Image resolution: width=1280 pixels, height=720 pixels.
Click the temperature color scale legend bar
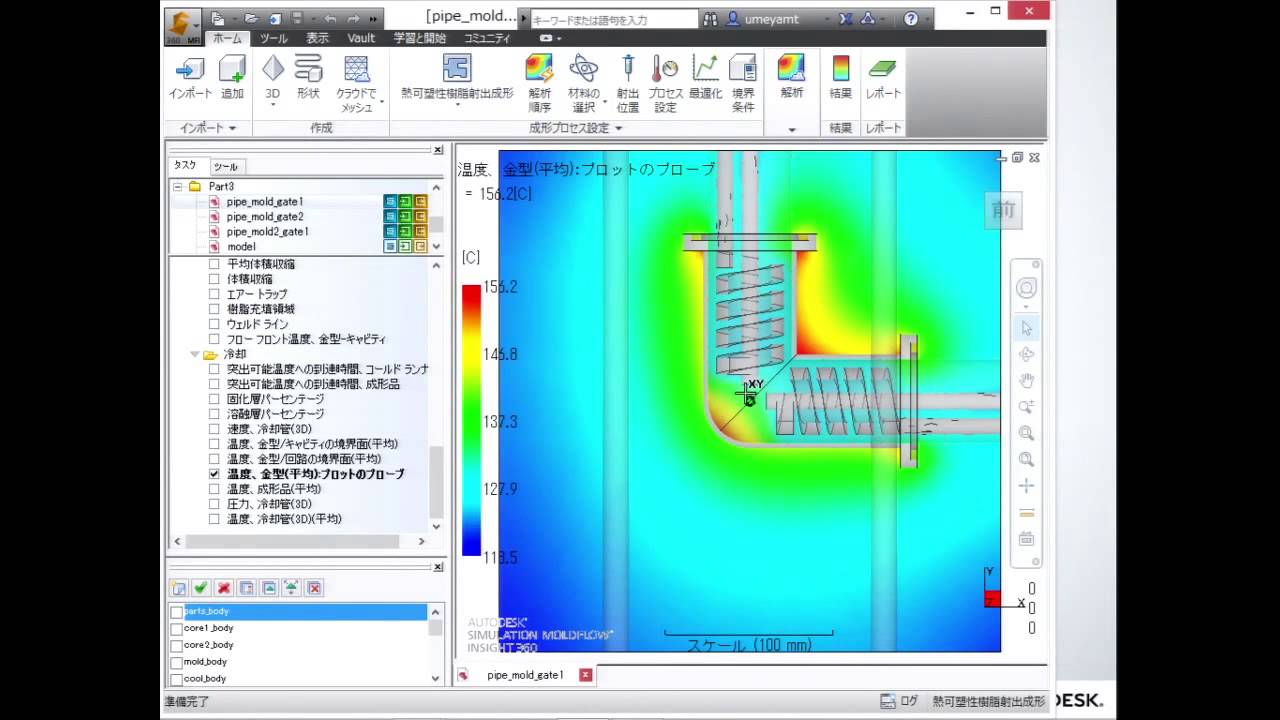(471, 420)
